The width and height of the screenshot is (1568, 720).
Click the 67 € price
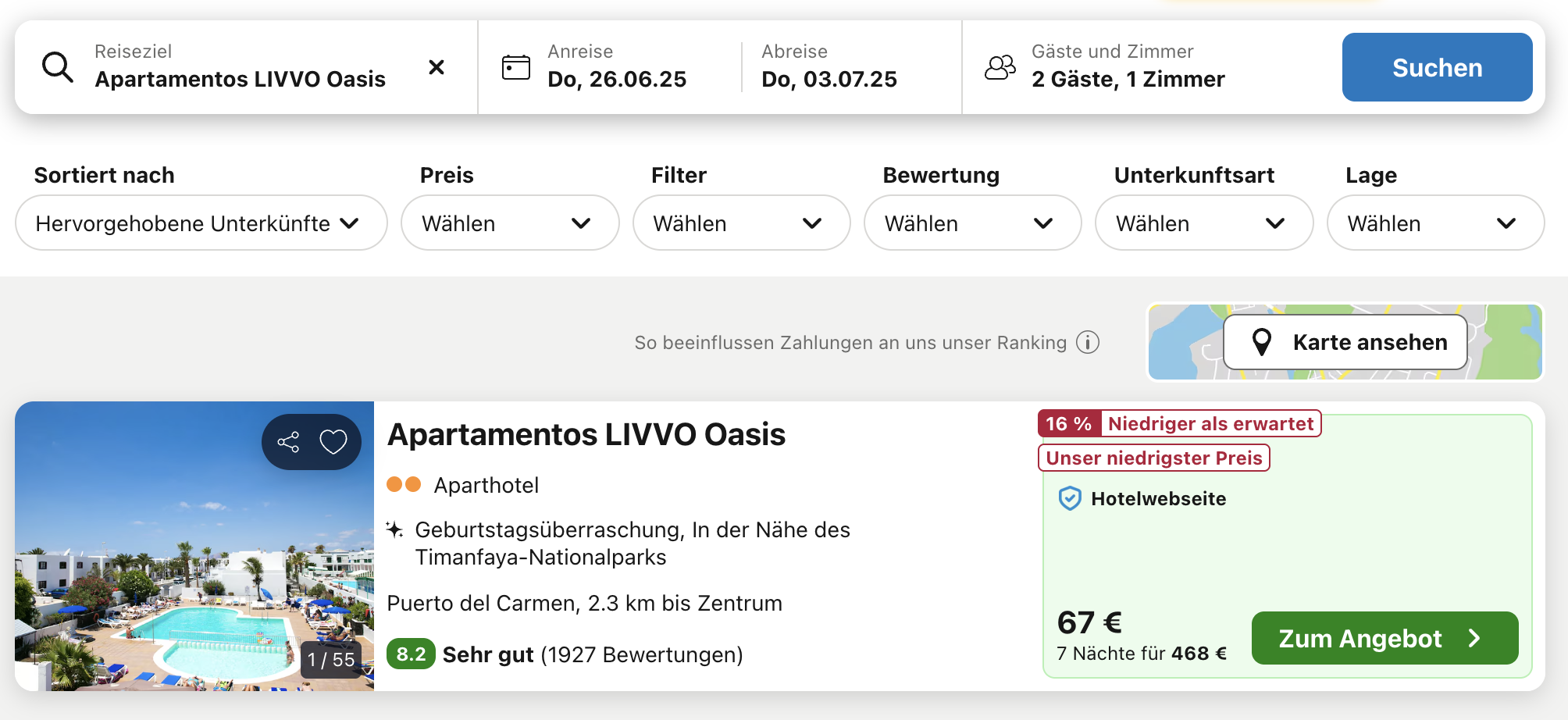click(x=1089, y=622)
